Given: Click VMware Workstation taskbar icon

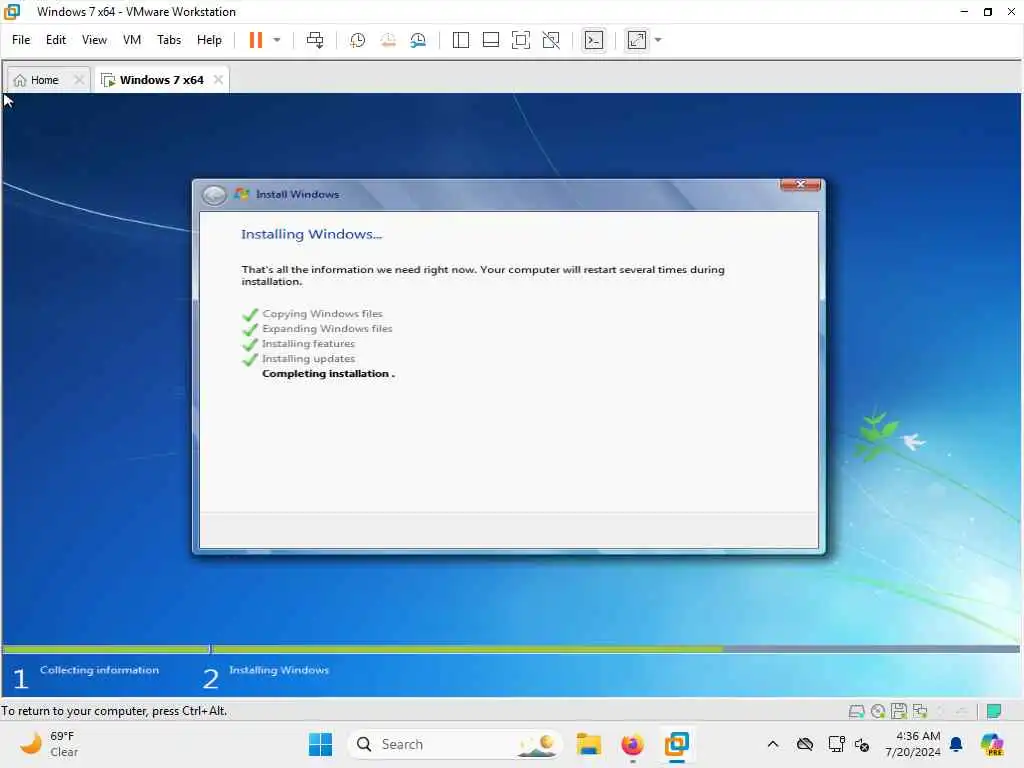Looking at the screenshot, I should pyautogui.click(x=677, y=744).
